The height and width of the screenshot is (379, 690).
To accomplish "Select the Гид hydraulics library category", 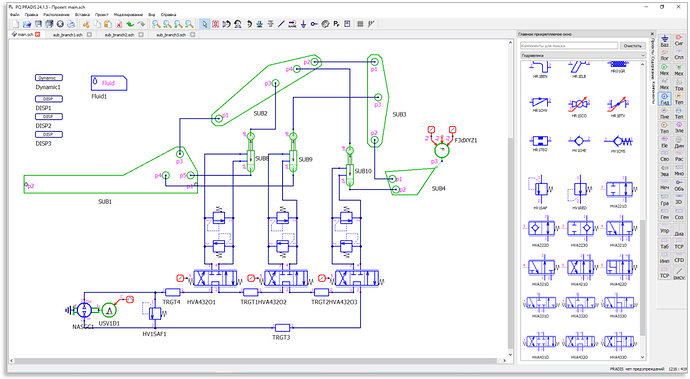I will tap(664, 99).
